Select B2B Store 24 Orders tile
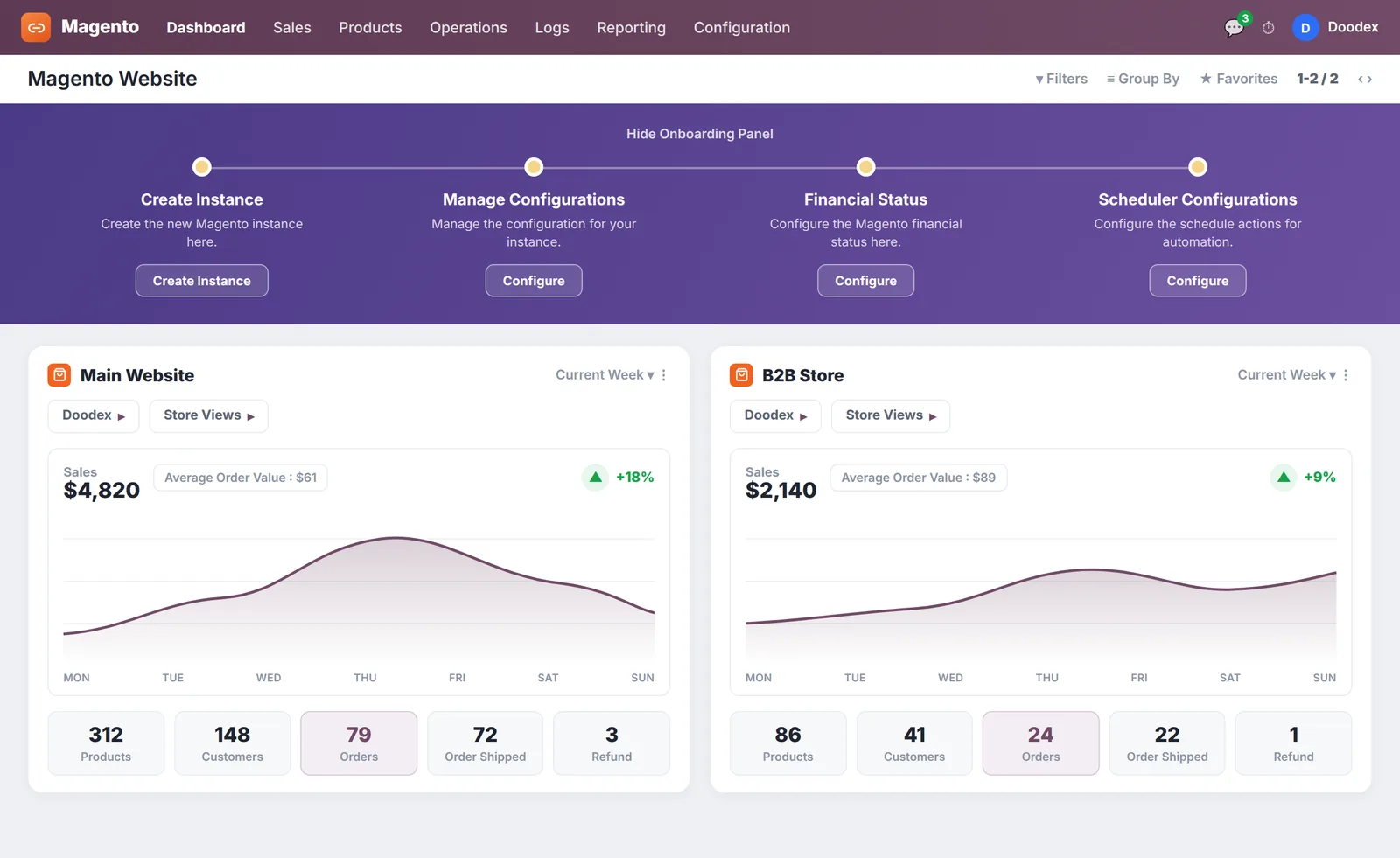 (x=1040, y=743)
